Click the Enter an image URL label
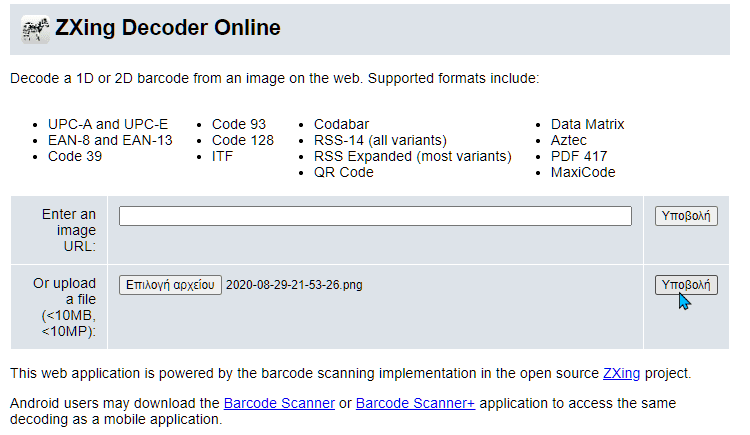This screenshot has height=435, width=750. [69, 230]
